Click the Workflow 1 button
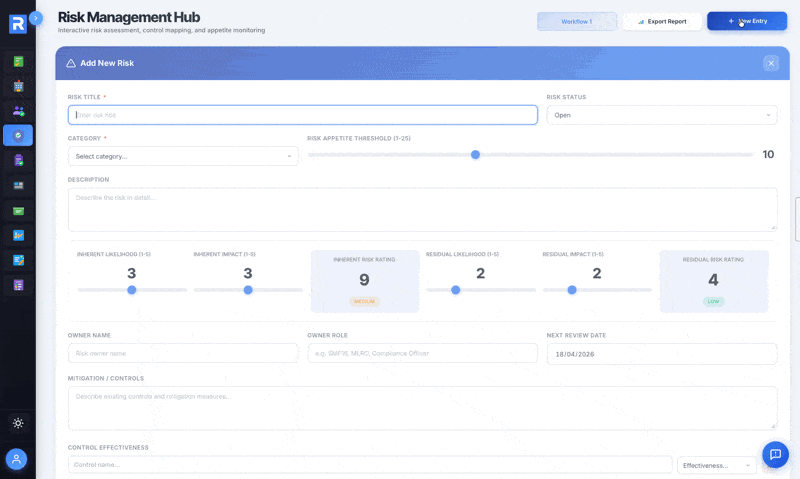Screen dimensions: 800x479 tap(577, 21)
